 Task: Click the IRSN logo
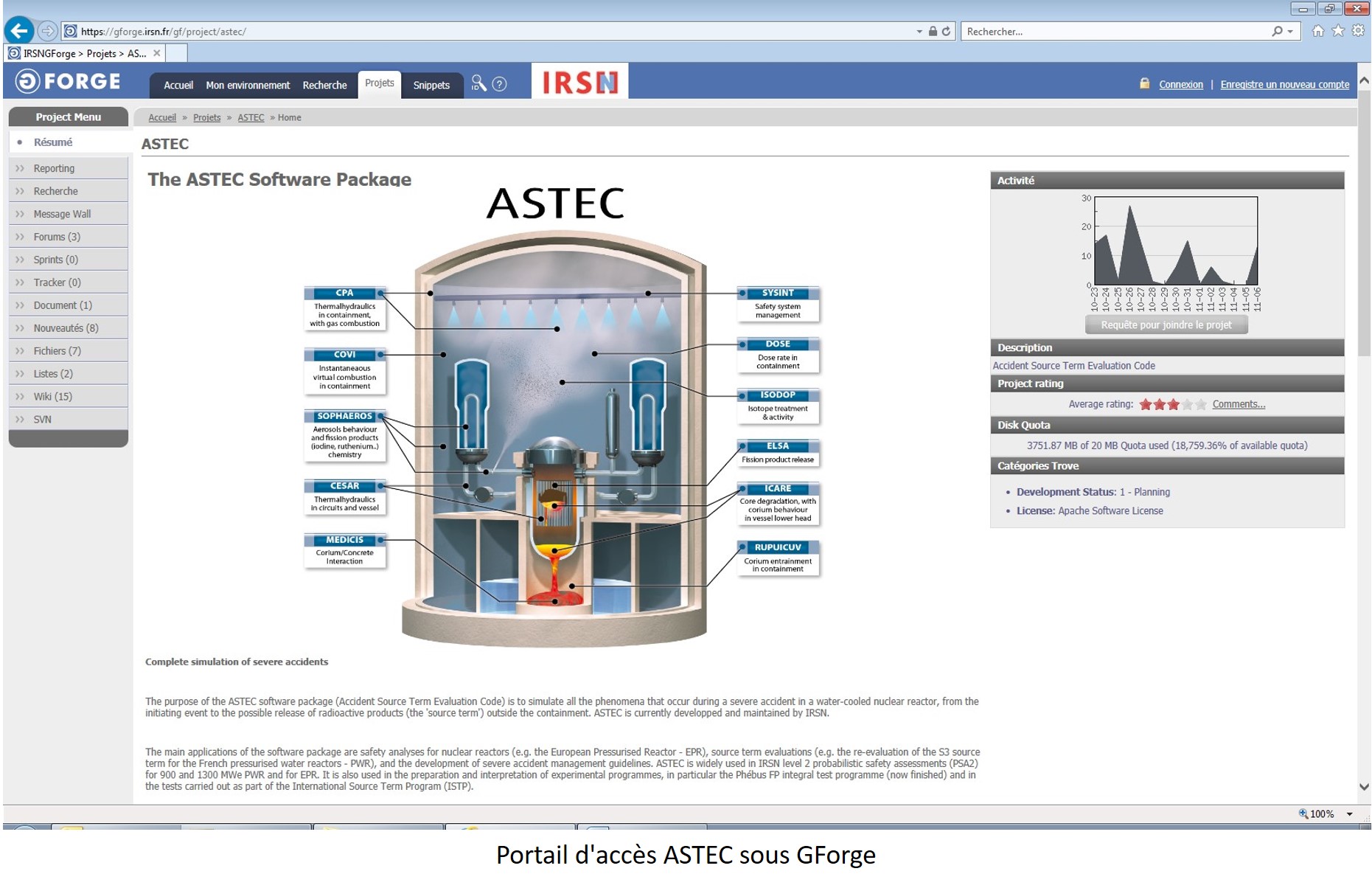point(579,81)
